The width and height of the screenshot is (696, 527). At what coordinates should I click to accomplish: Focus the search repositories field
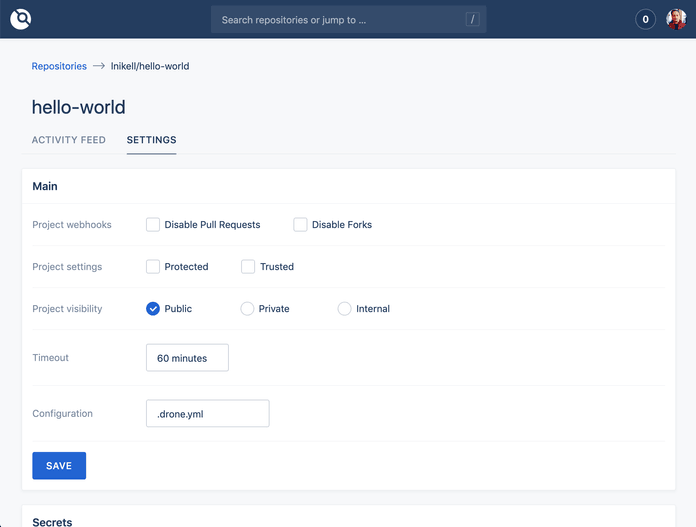[340, 19]
